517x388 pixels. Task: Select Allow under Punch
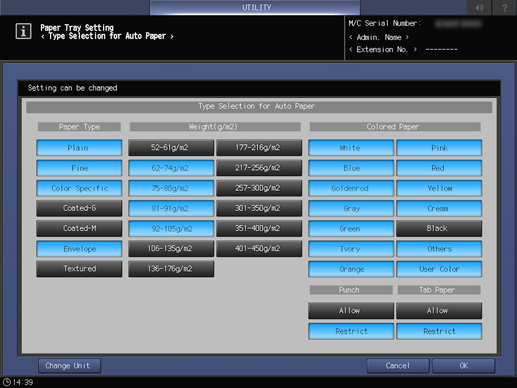(x=351, y=311)
